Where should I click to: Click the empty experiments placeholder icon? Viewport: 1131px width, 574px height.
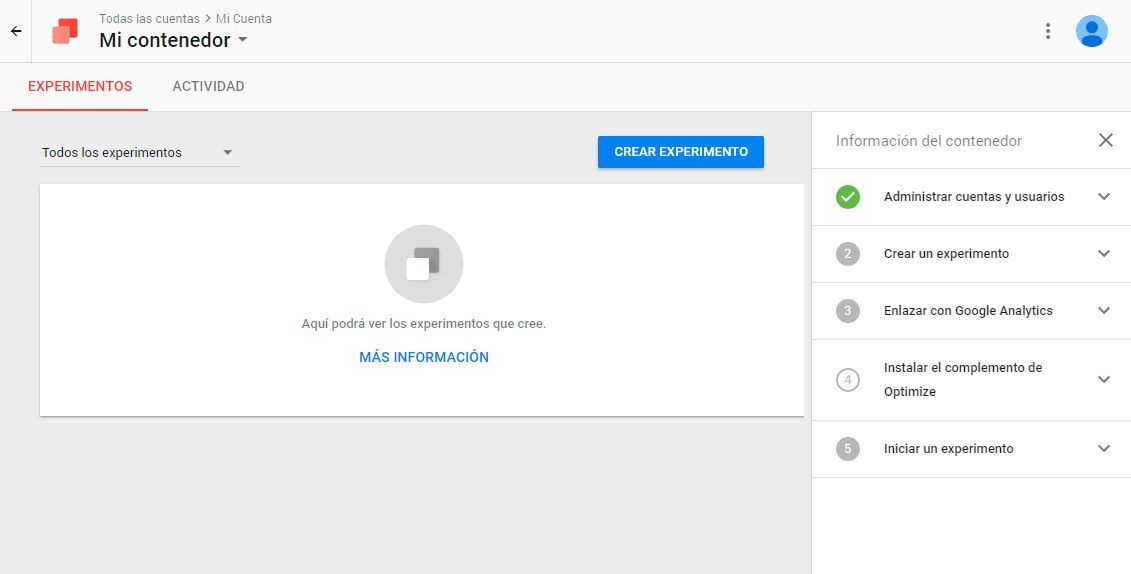coord(423,264)
